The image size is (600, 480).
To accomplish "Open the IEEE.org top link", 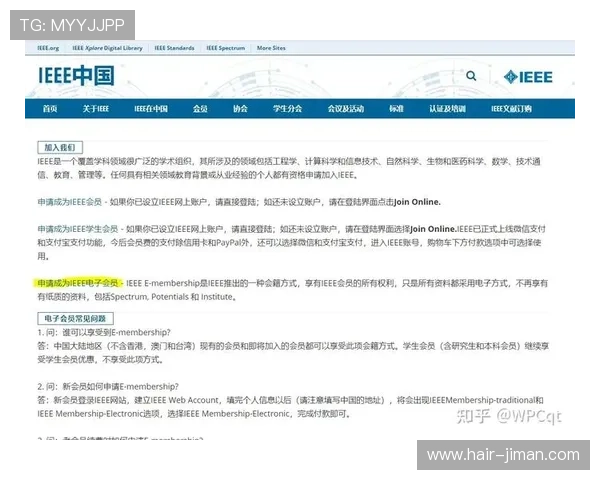I will pyautogui.click(x=48, y=48).
